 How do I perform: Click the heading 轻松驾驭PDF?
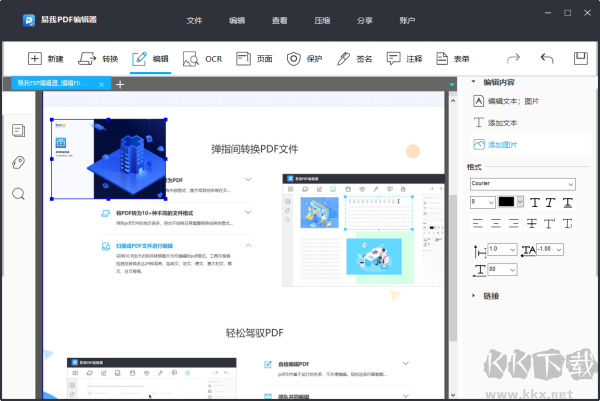[254, 333]
